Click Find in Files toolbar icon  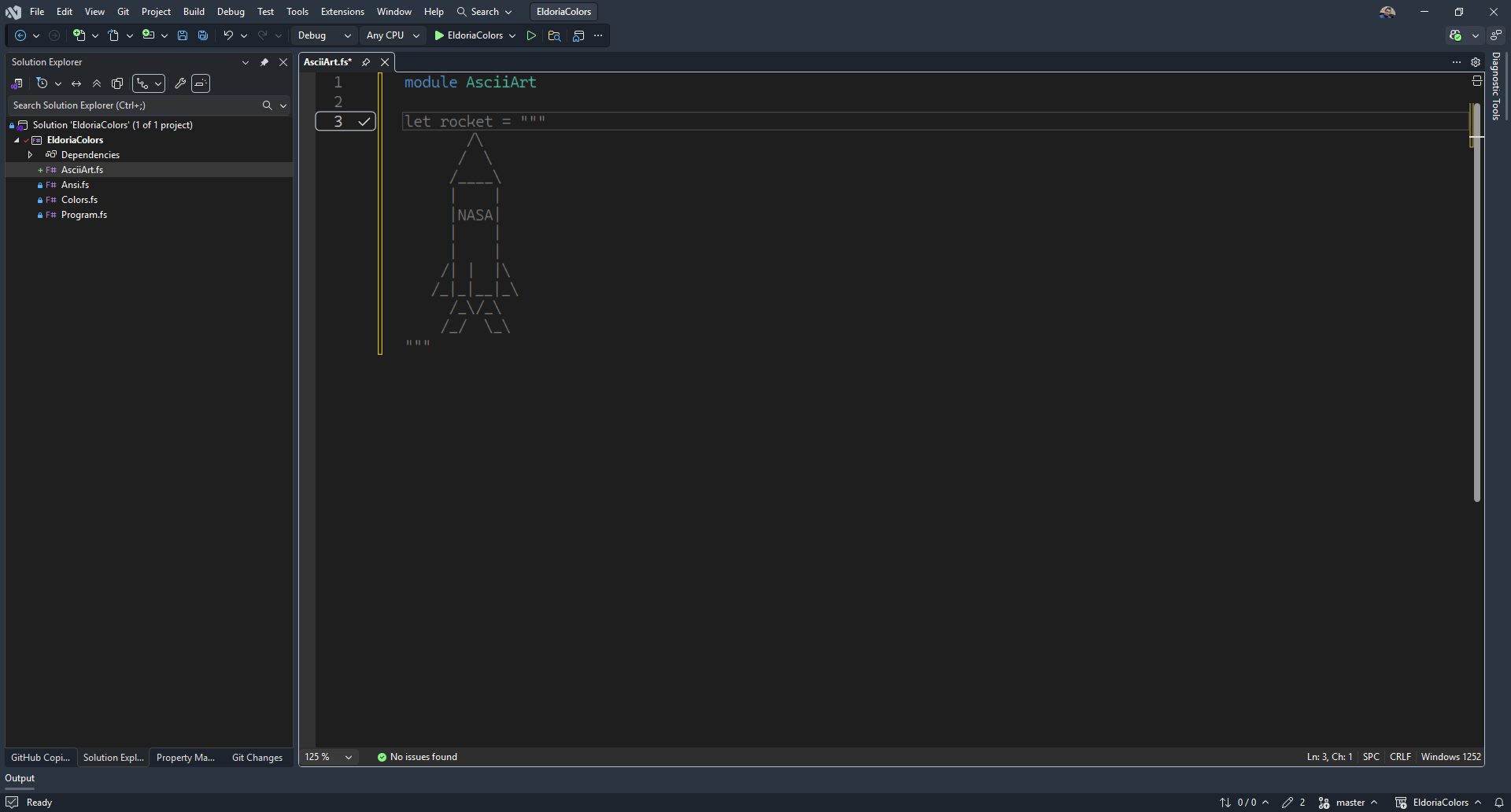[554, 35]
